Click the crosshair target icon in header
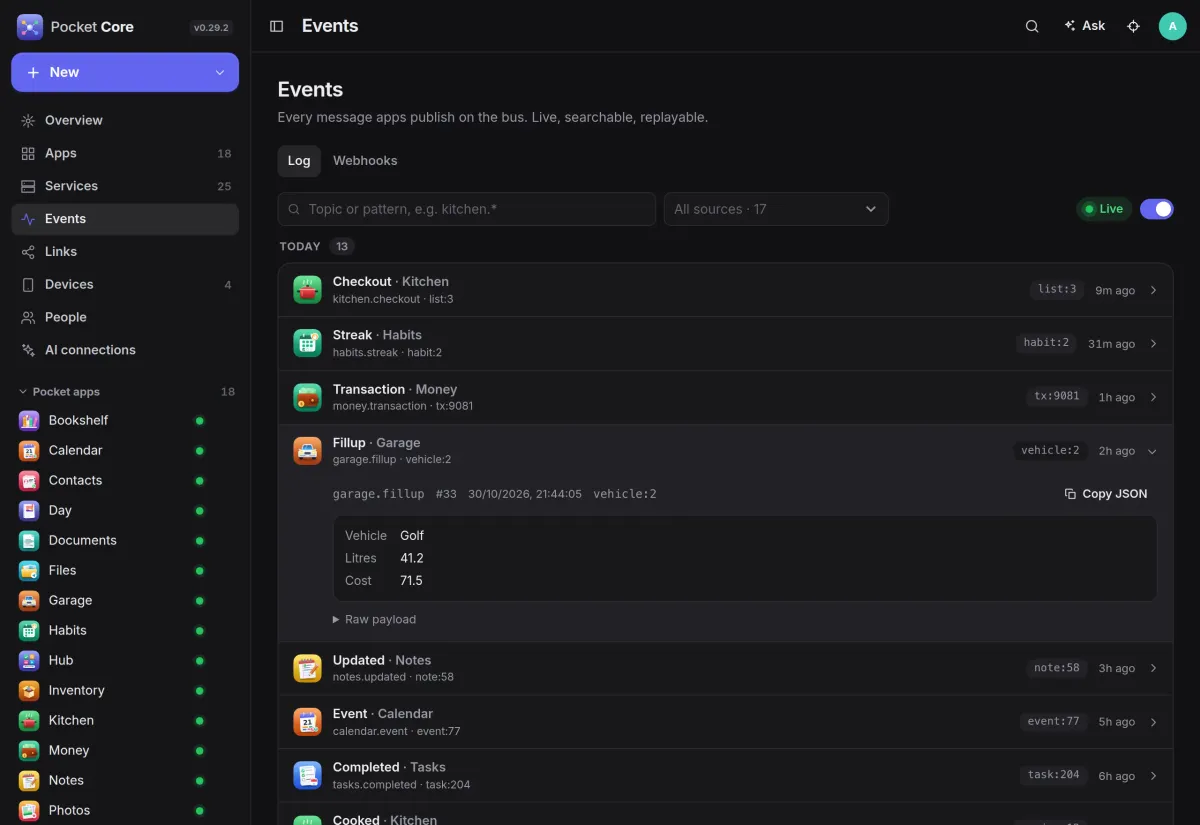The height and width of the screenshot is (825, 1200). [1133, 26]
